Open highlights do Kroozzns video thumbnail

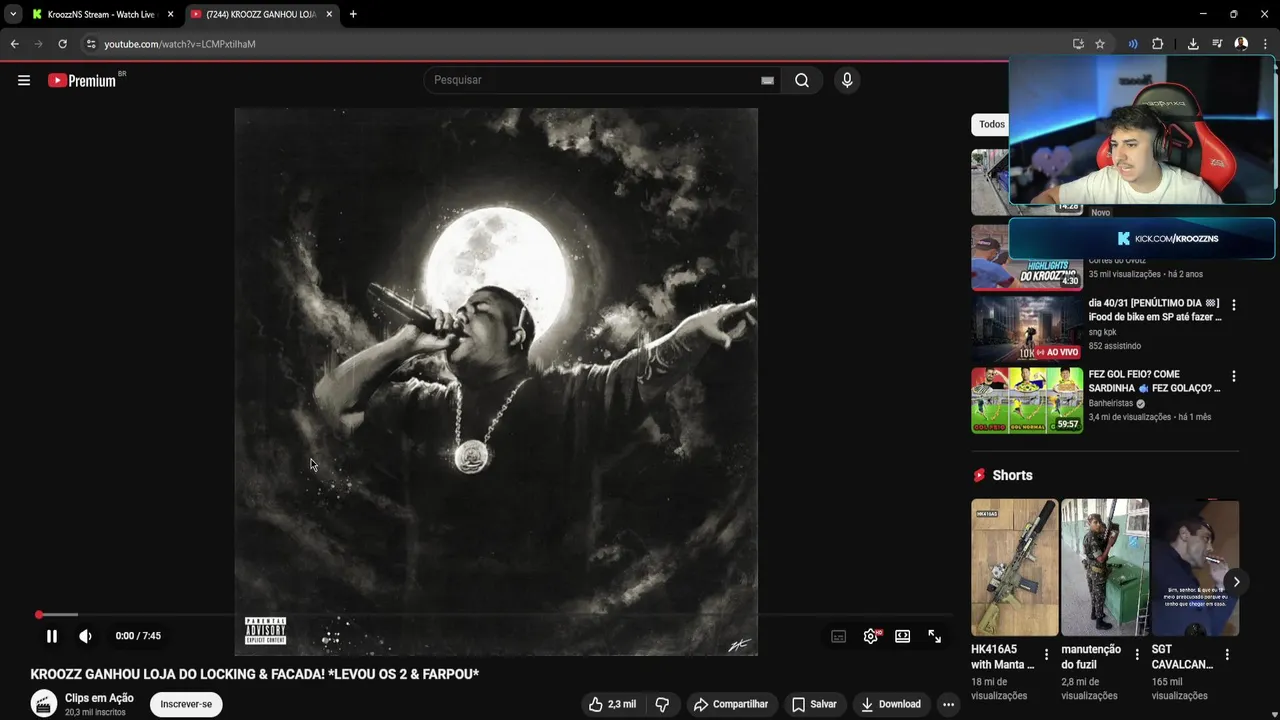click(x=1027, y=258)
